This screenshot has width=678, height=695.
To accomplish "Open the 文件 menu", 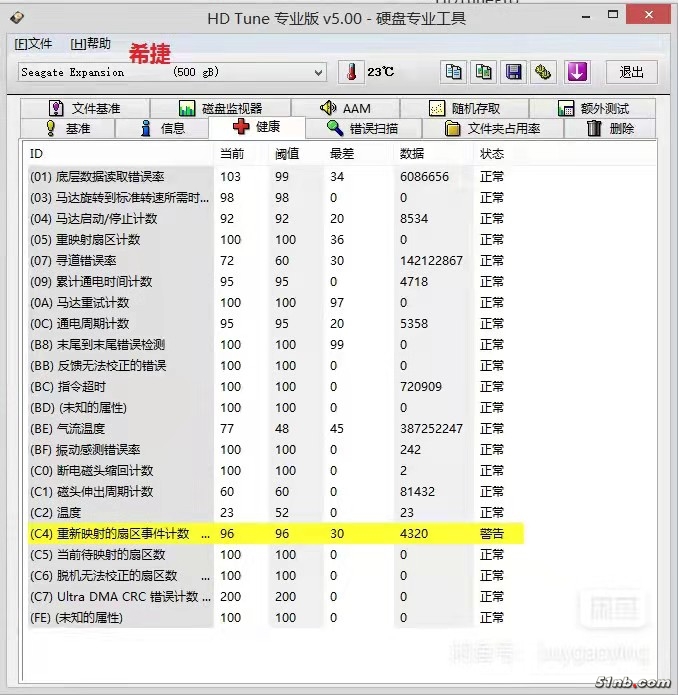I will click(x=33, y=44).
